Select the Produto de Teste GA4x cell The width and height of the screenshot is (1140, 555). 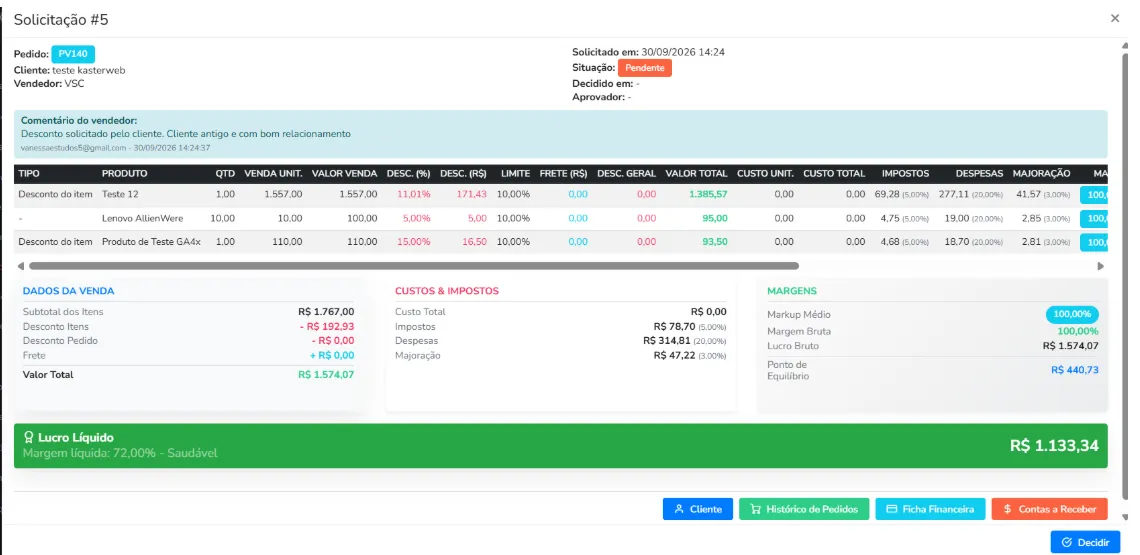[x=151, y=242]
